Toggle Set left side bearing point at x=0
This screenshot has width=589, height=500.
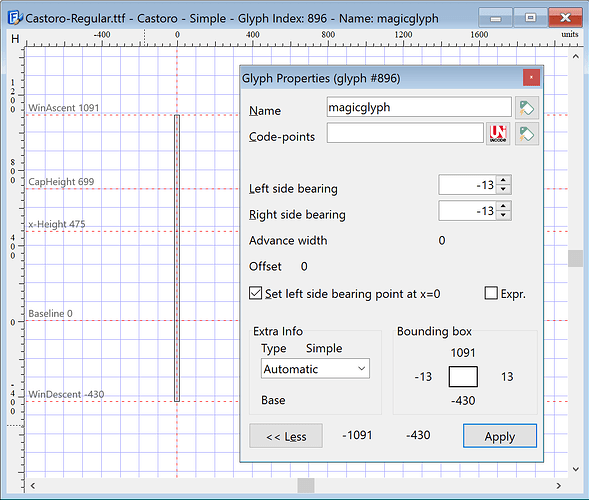pyautogui.click(x=255, y=293)
